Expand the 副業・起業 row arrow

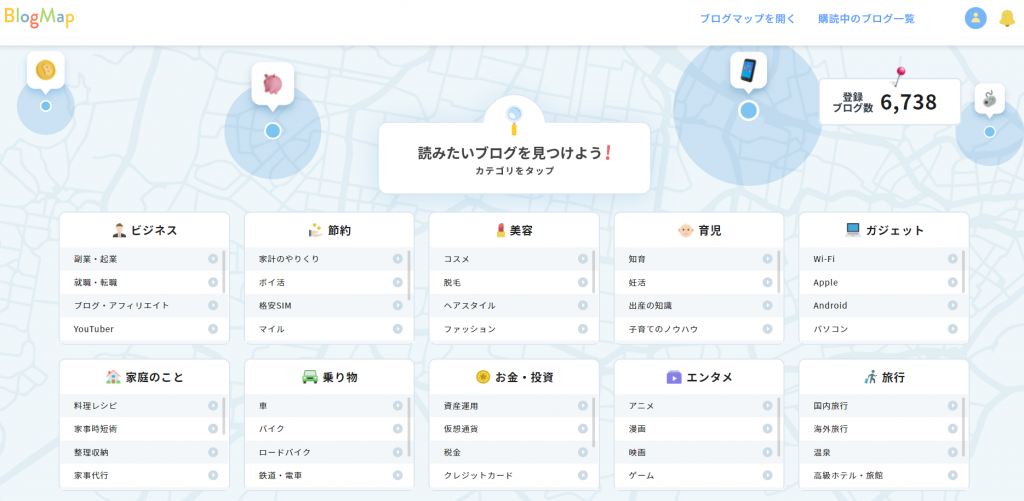[213, 259]
